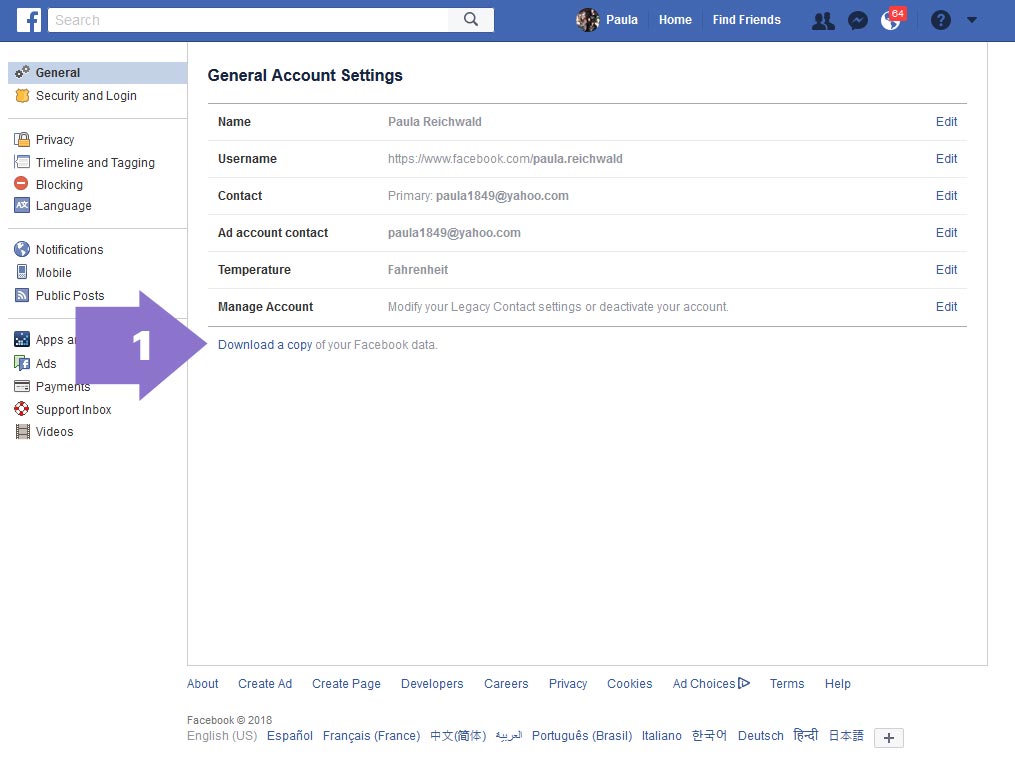Open Friend Requests icon in top bar

coord(823,21)
